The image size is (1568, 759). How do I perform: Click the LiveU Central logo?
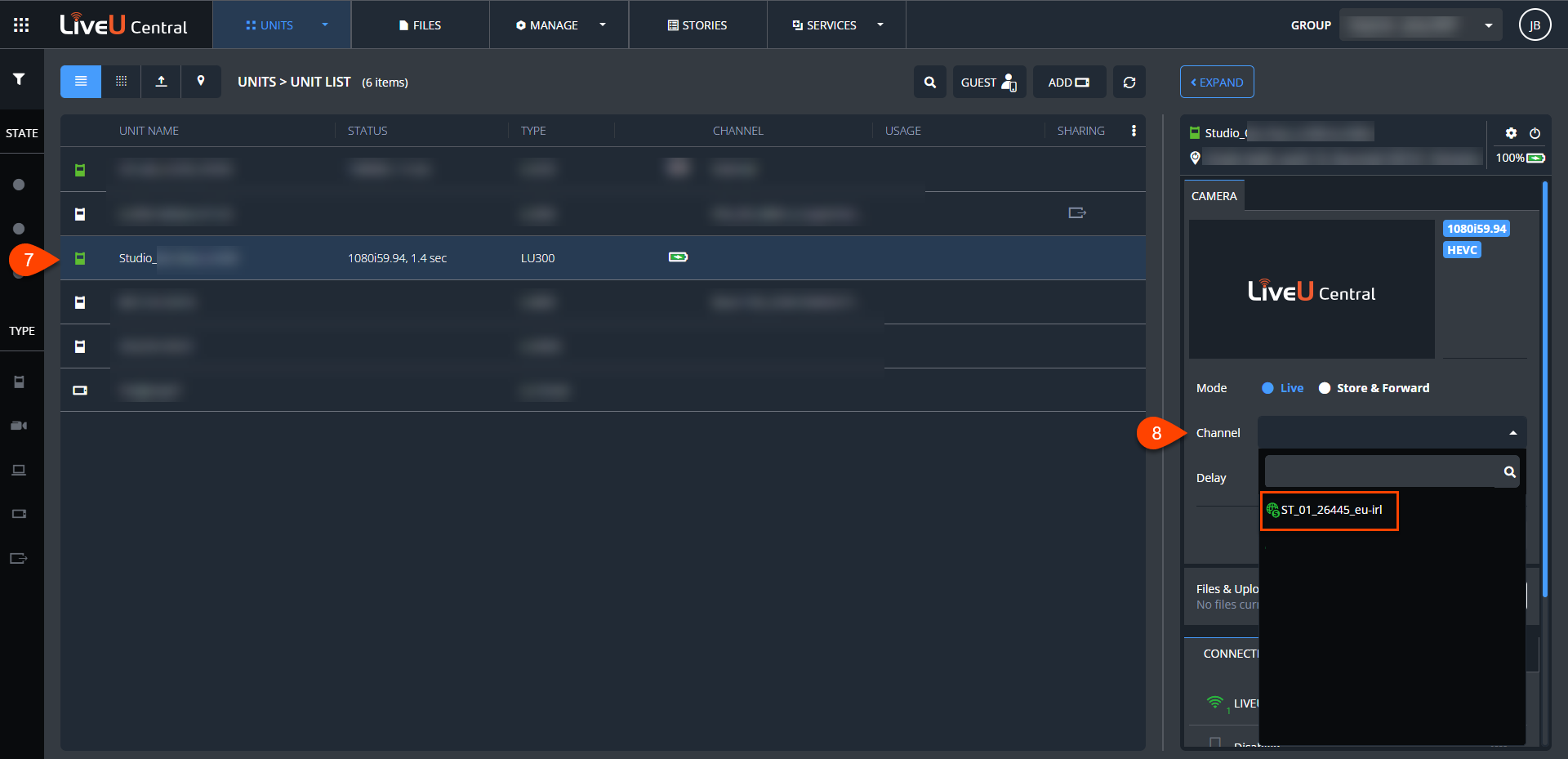click(x=123, y=25)
